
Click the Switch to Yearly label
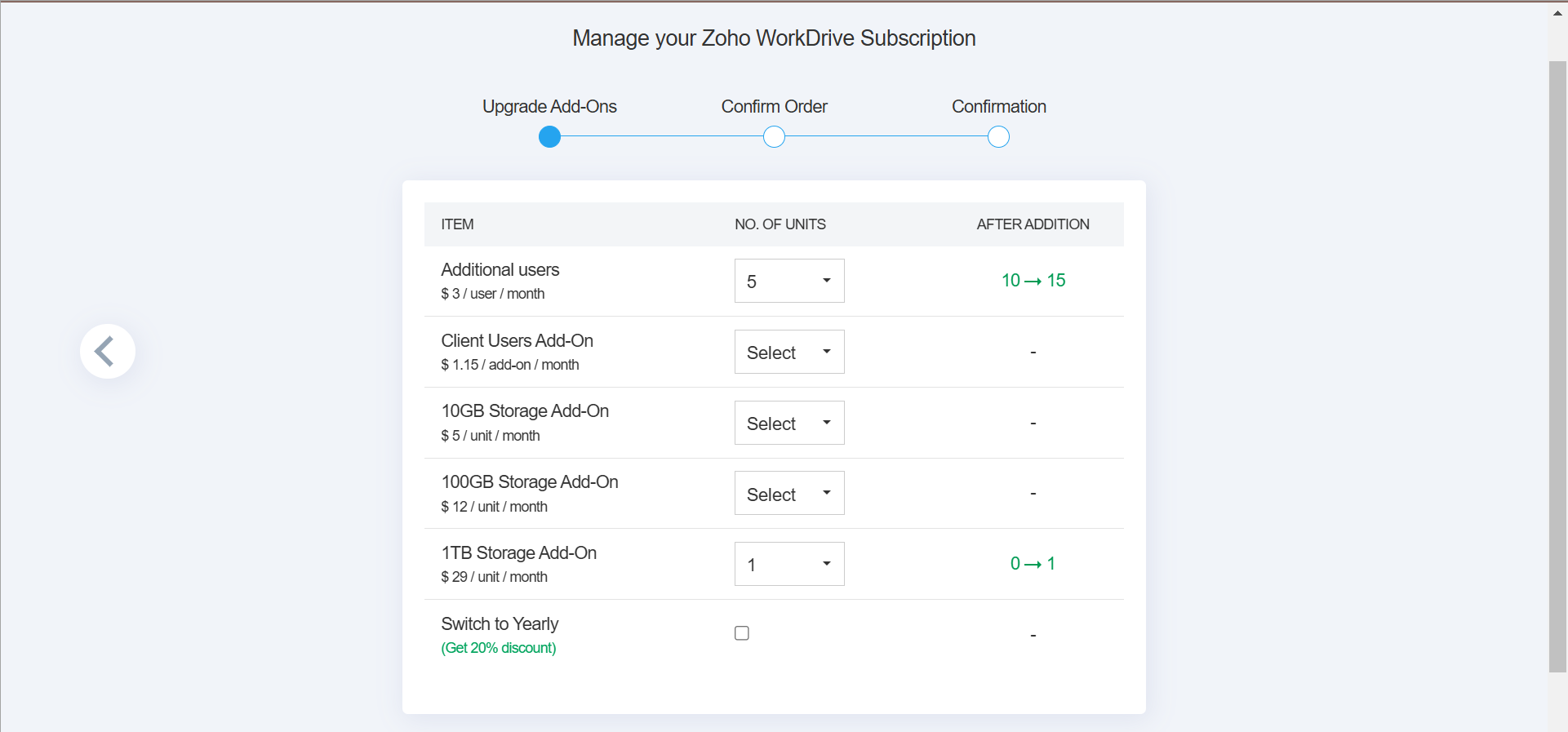point(500,624)
